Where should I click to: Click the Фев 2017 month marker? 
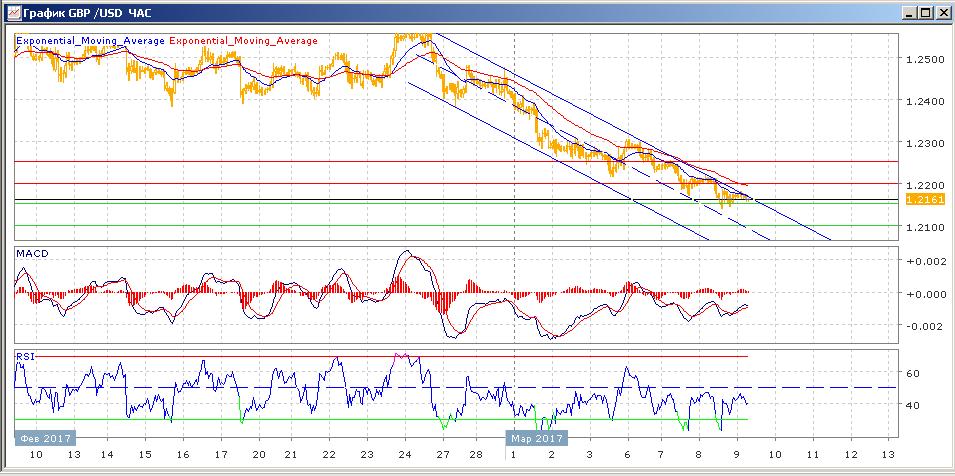43,437
